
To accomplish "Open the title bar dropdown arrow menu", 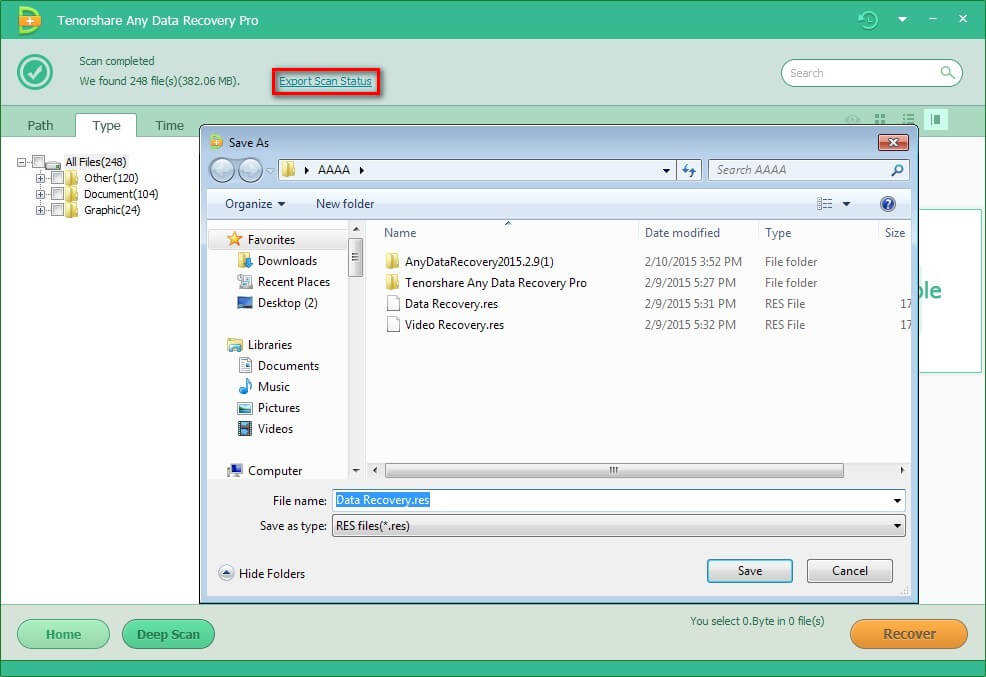I will pos(902,19).
